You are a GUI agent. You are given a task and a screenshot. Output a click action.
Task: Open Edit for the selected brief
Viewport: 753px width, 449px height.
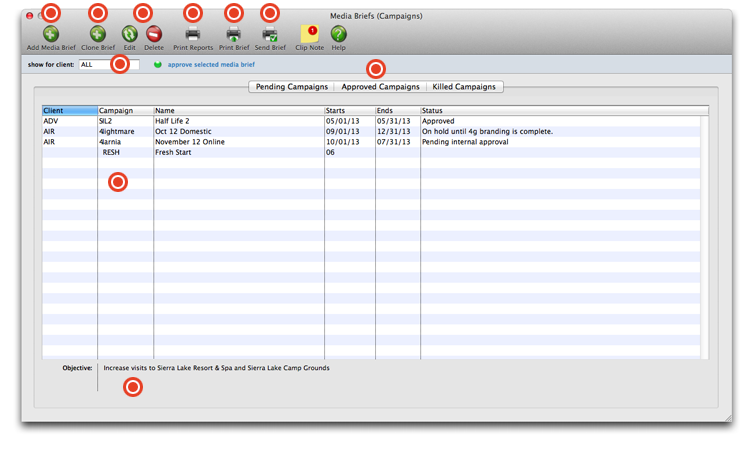130,33
